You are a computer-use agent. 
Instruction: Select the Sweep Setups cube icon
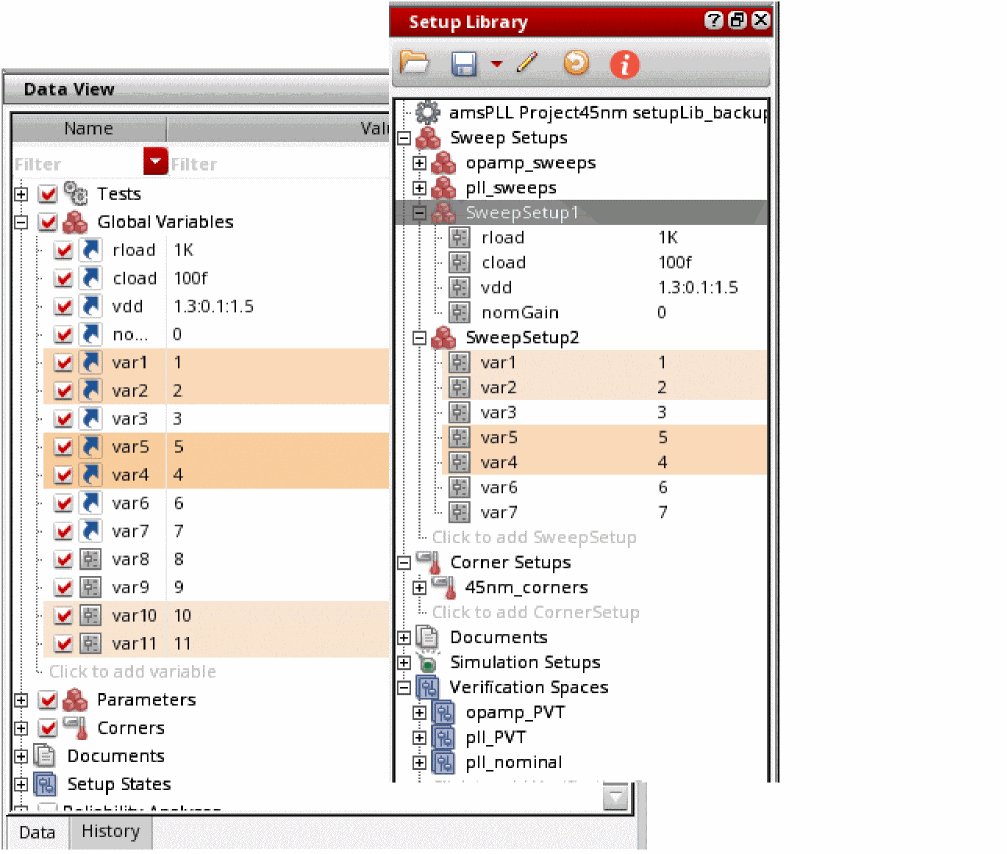coord(428,137)
